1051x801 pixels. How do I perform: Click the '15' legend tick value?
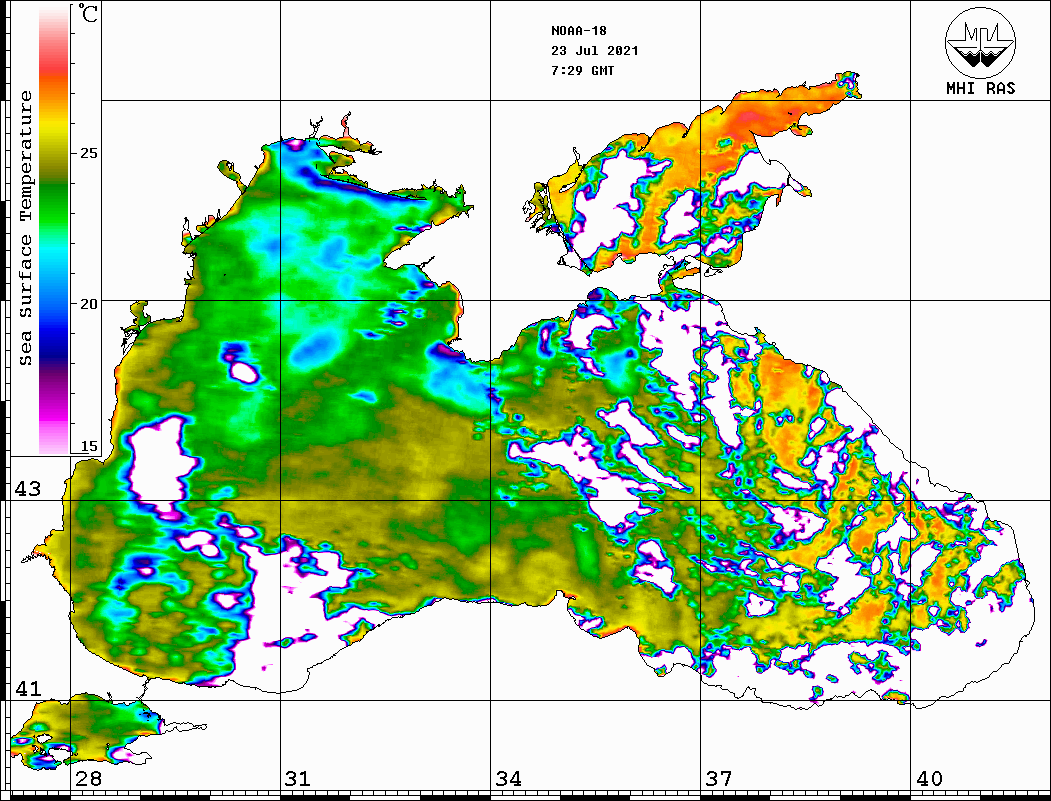[x=88, y=446]
